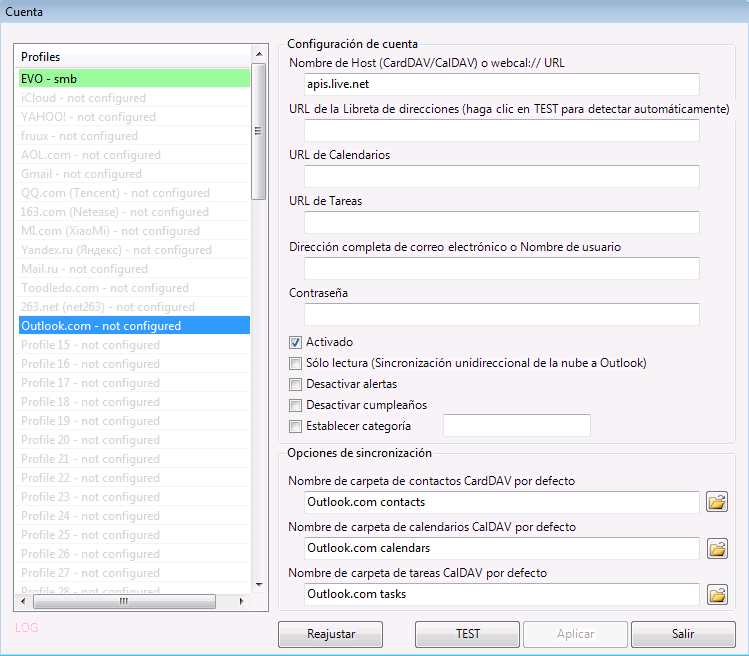Click the profile list scroll down arrow
Viewport: 749px width, 656px height.
pos(259,584)
